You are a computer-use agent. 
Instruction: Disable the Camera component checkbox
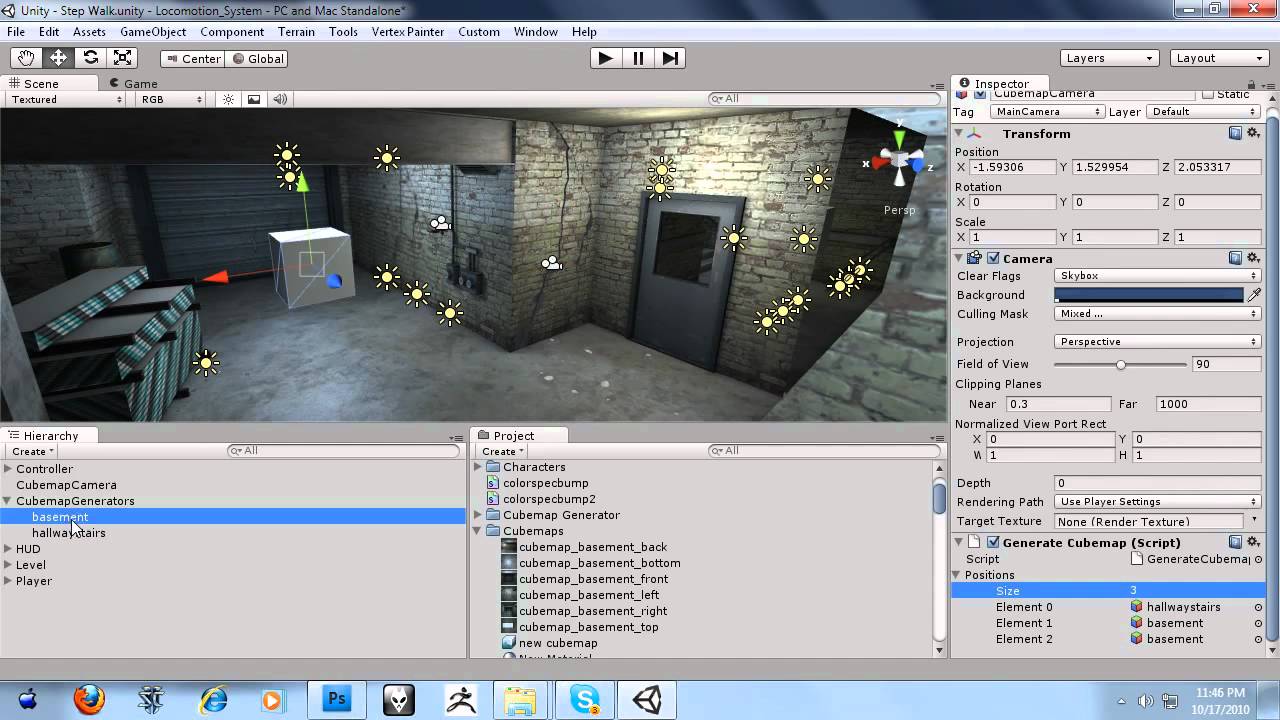click(993, 258)
